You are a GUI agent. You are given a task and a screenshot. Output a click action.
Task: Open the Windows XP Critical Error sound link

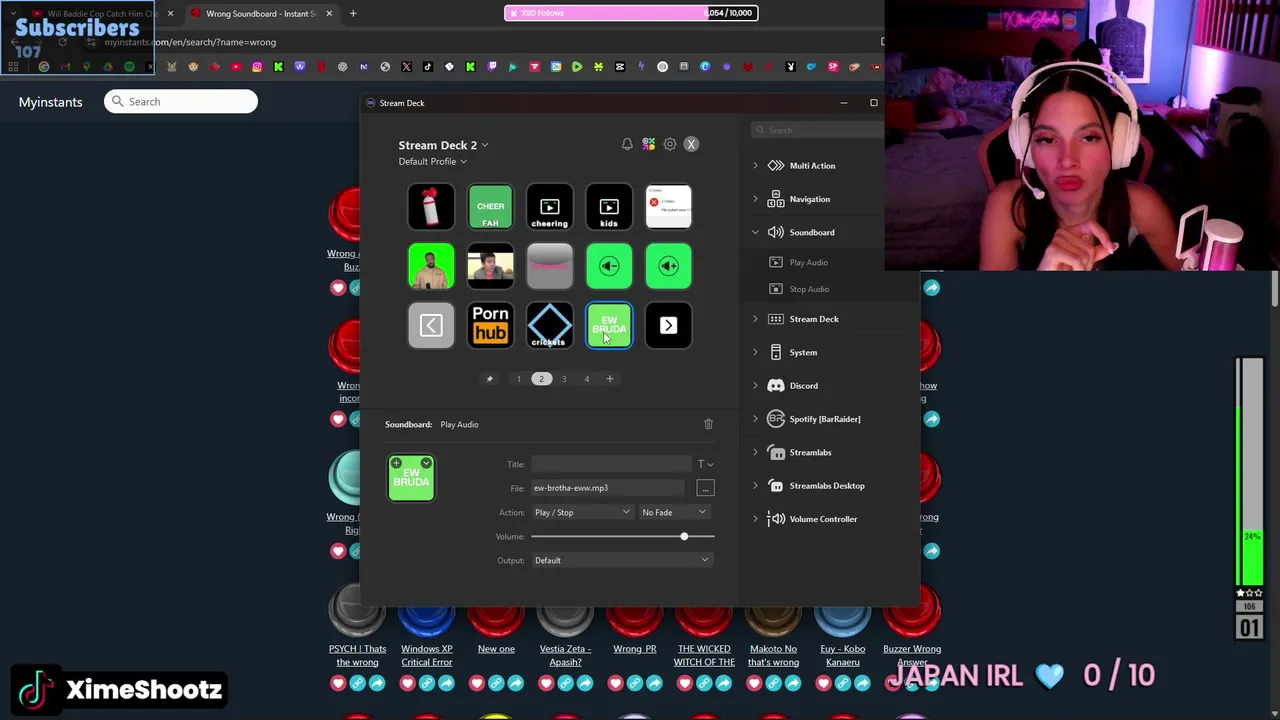427,655
